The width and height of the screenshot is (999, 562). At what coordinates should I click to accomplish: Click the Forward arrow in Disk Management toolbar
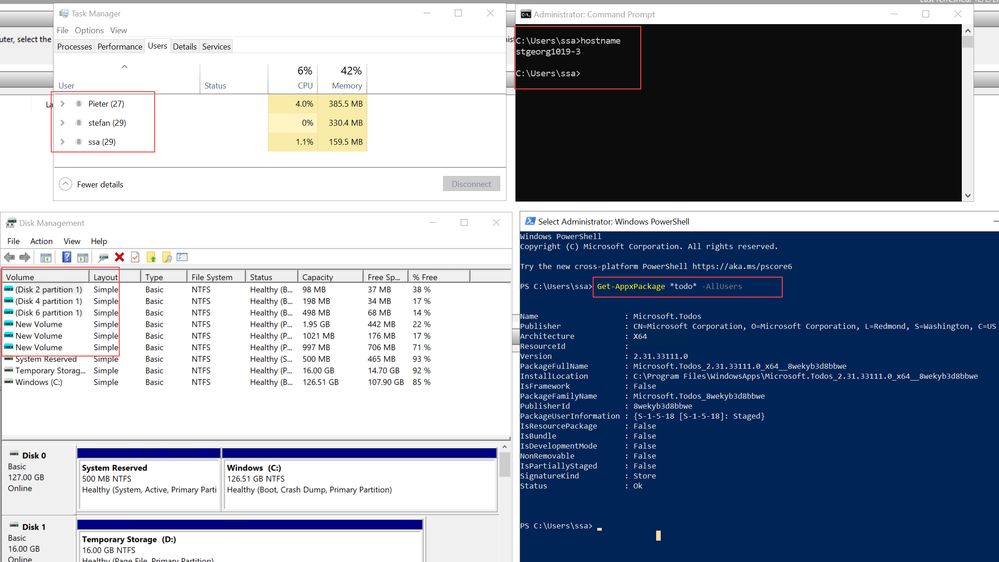(x=25, y=257)
